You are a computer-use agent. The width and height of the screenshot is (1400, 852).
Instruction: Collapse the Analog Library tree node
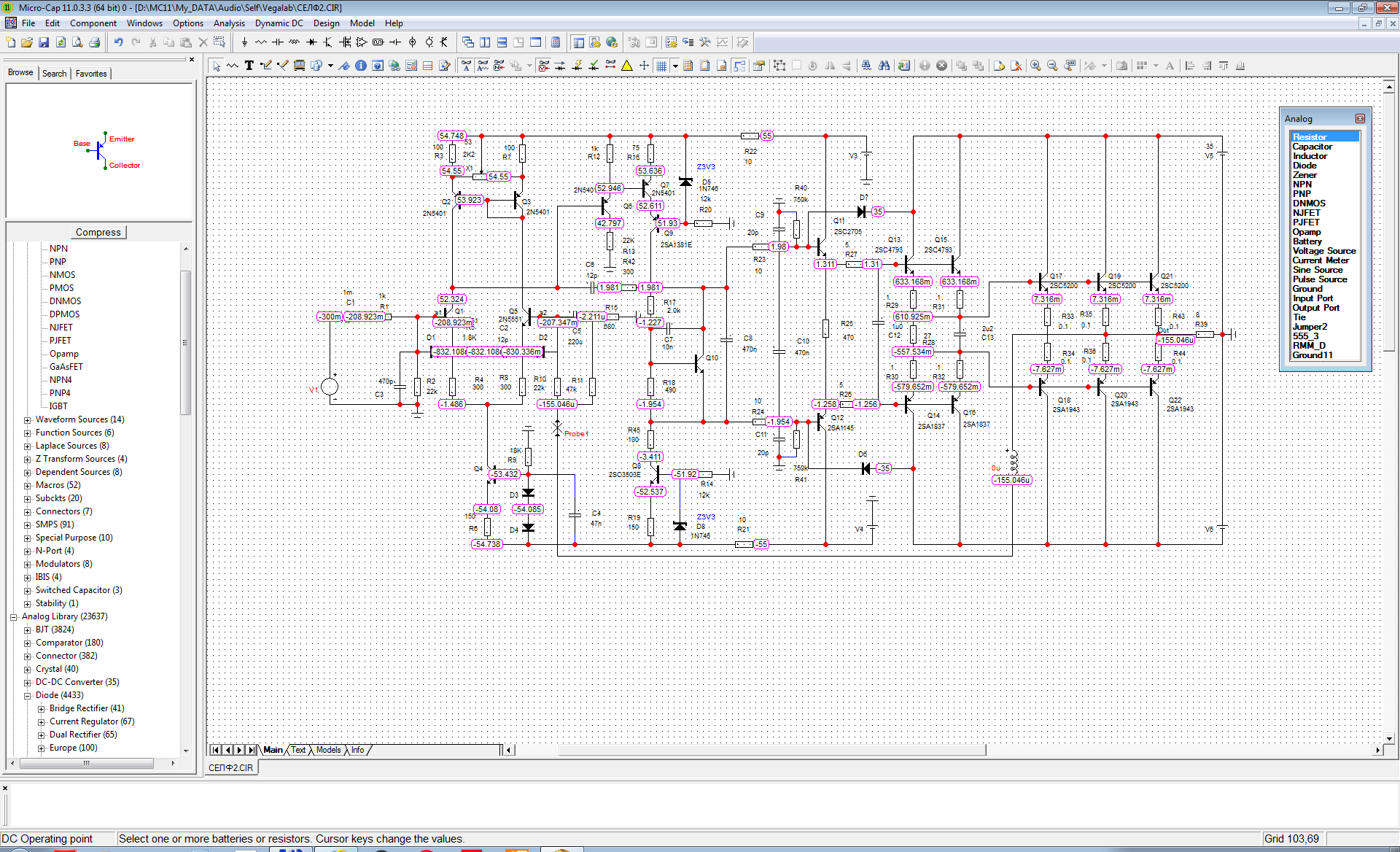pyautogui.click(x=14, y=617)
